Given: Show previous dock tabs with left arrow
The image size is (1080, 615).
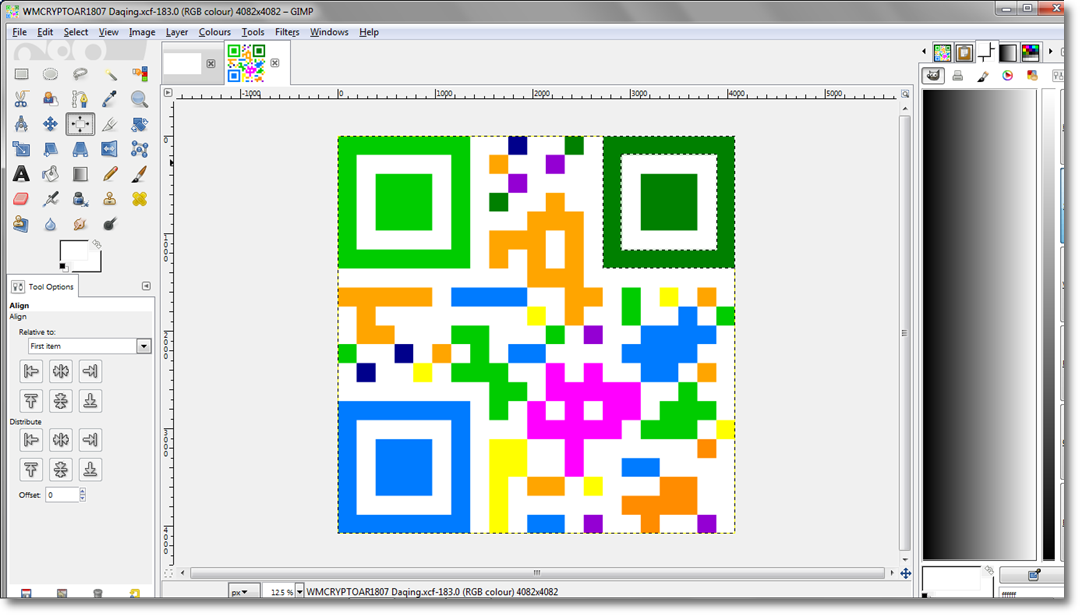Looking at the screenshot, I should click(x=924, y=52).
